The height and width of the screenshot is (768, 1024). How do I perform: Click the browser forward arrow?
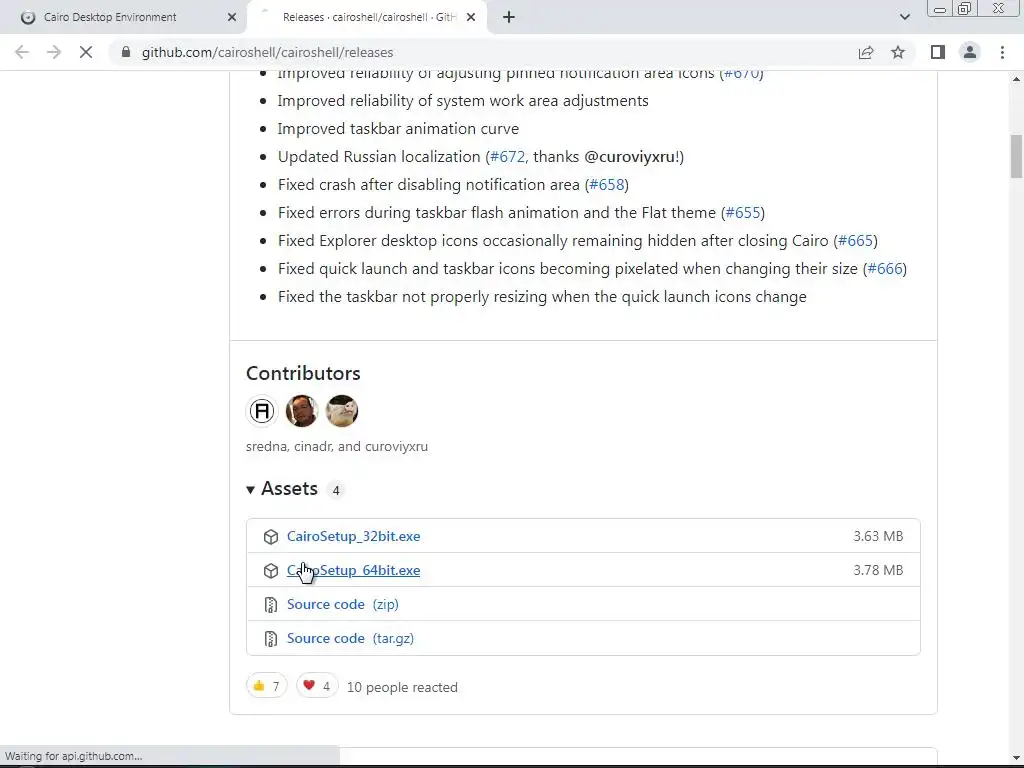click(x=54, y=52)
